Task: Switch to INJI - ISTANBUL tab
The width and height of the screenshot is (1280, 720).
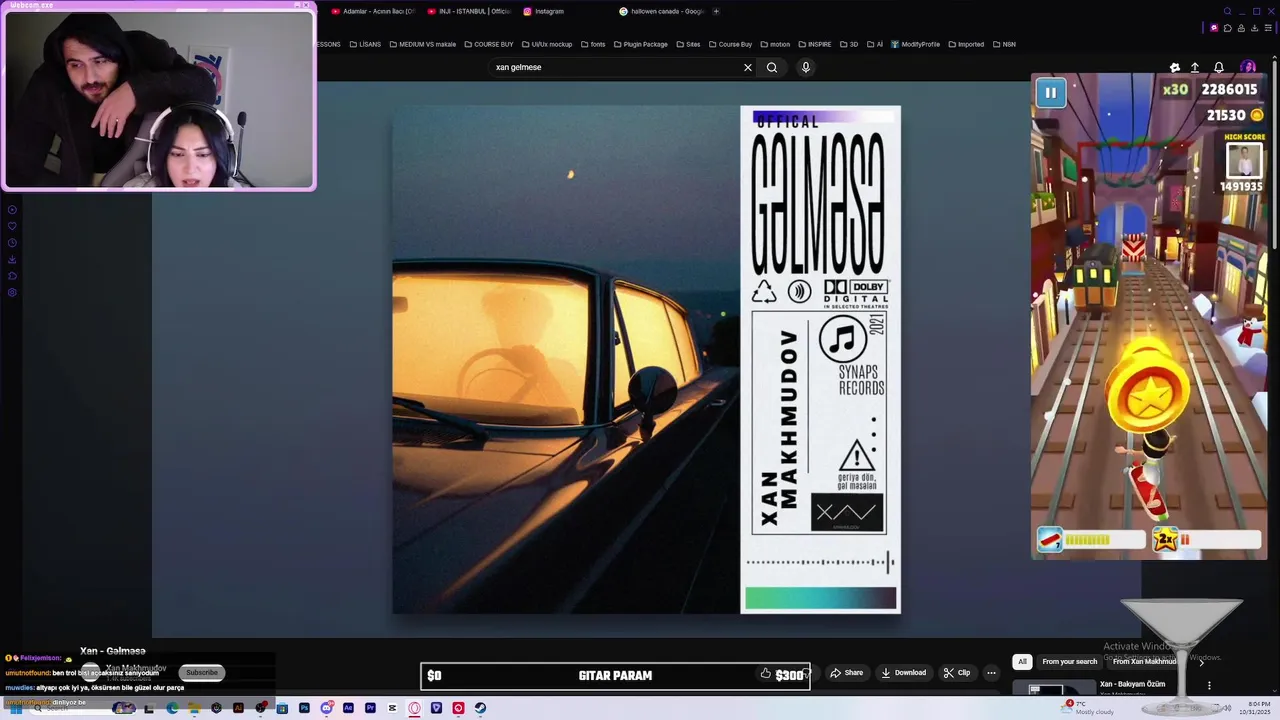Action: point(468,11)
